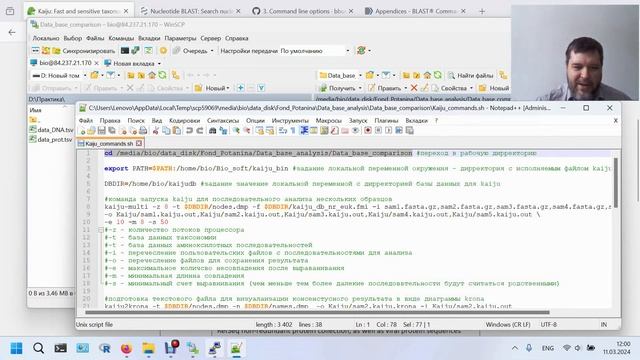Click the Save Macro icon
Screen dimensions: 640x360
point(409,131)
